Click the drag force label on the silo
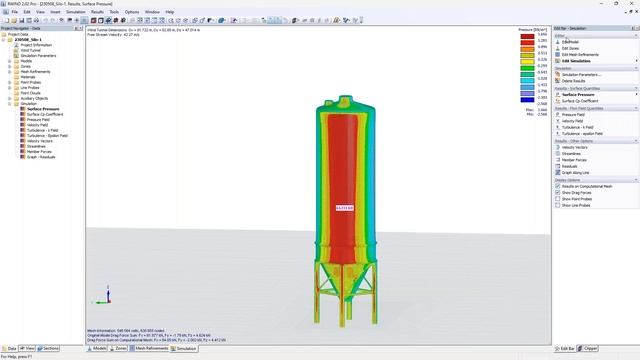The width and height of the screenshot is (640, 360). (344, 208)
